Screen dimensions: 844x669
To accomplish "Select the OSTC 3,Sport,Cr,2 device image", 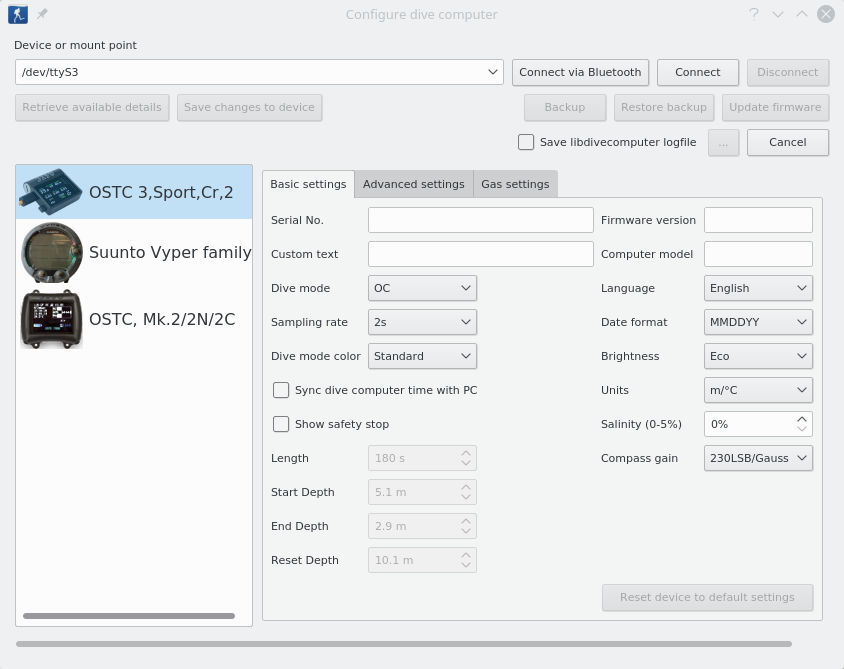I will (52, 192).
